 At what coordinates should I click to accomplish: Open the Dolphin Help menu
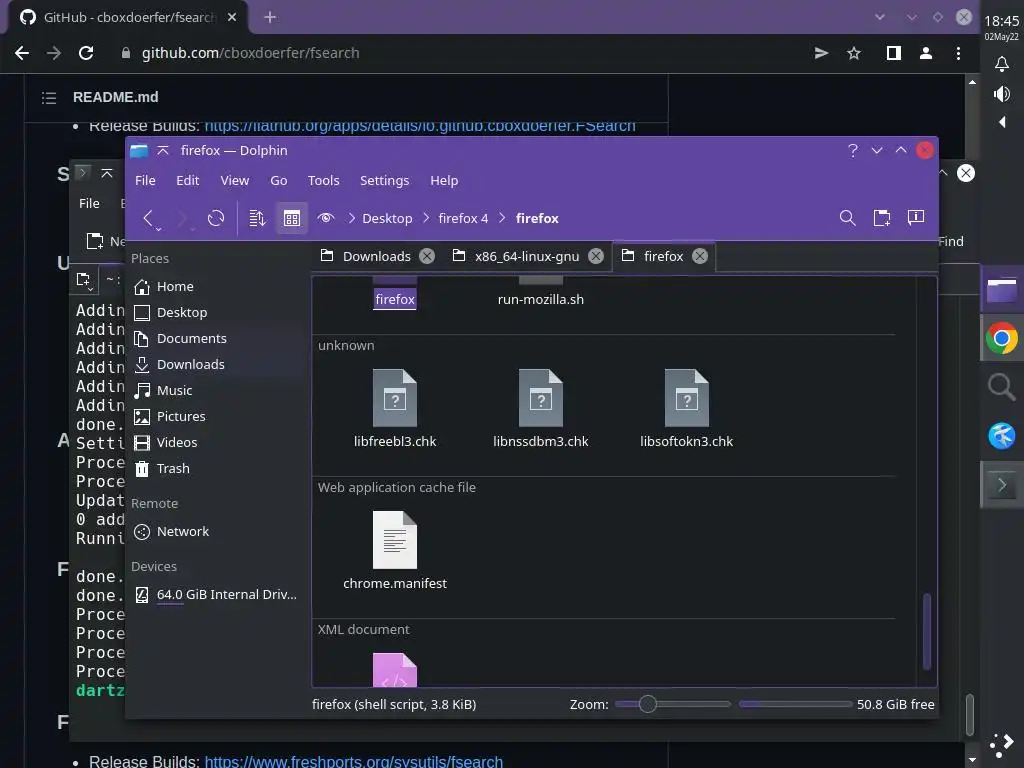pyautogui.click(x=444, y=180)
